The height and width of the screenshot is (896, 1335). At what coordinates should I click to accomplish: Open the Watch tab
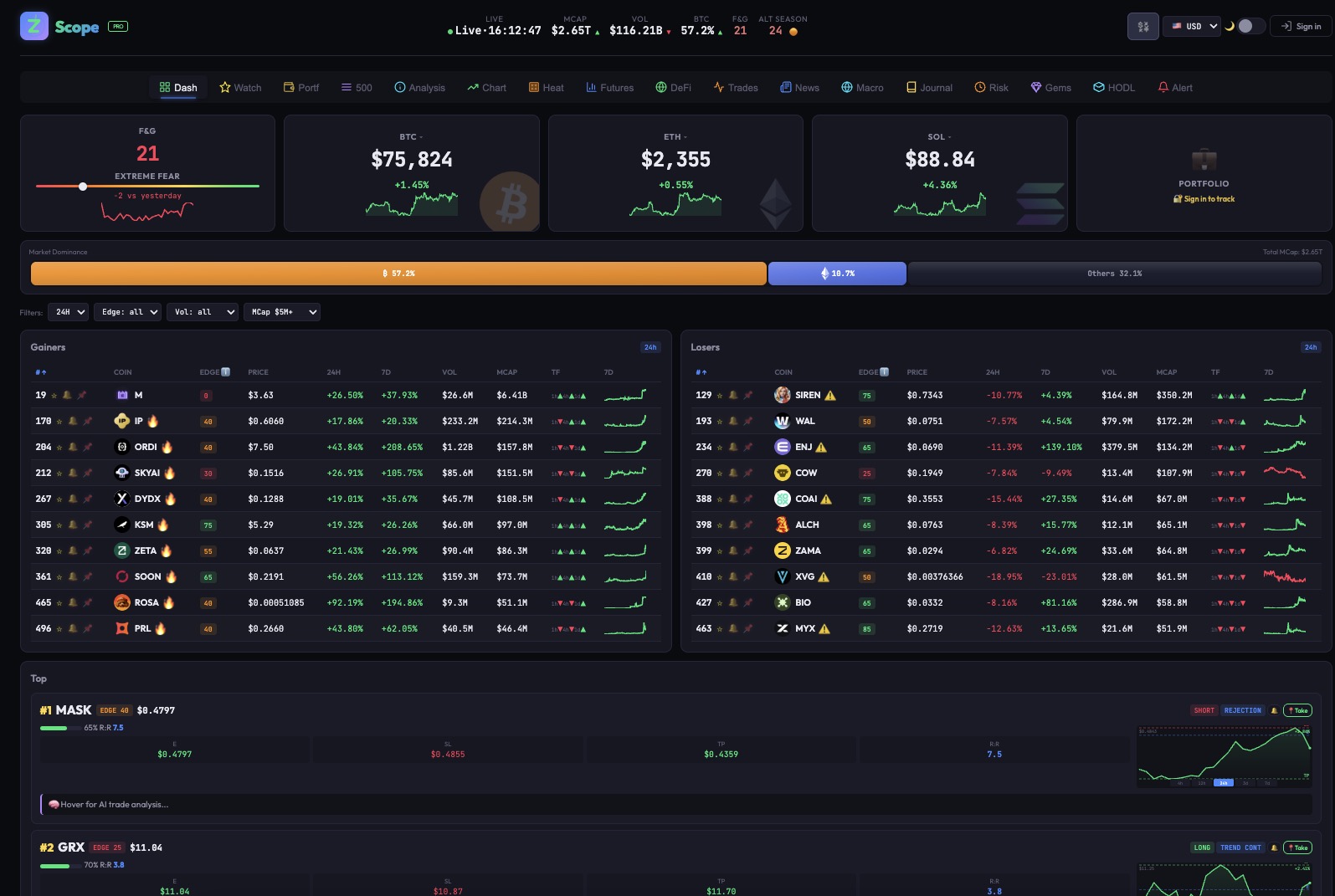pyautogui.click(x=240, y=88)
